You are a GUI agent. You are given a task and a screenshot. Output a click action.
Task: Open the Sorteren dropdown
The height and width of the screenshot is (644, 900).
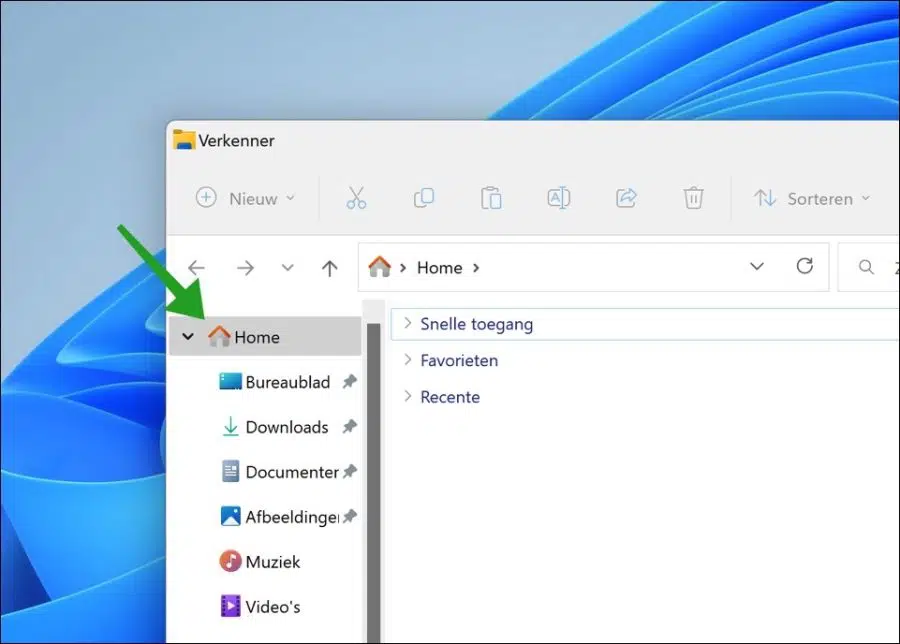pos(812,199)
